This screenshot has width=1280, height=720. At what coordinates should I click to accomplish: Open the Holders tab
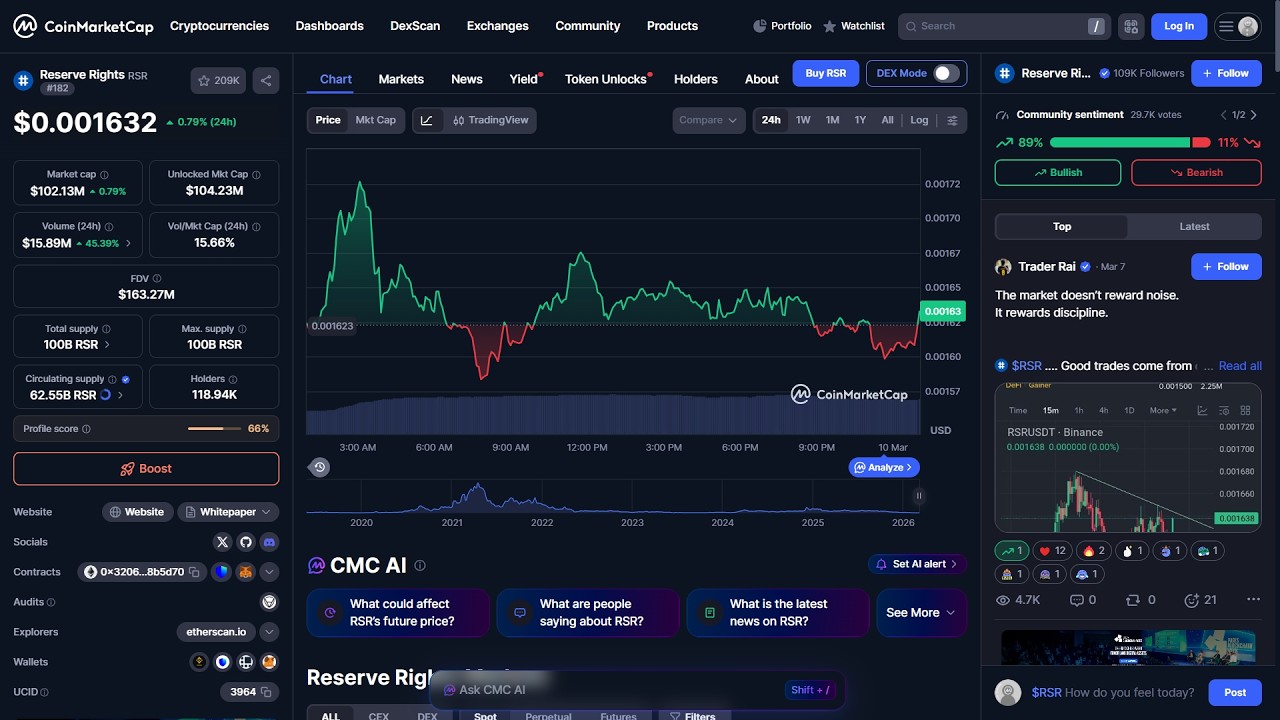(696, 79)
